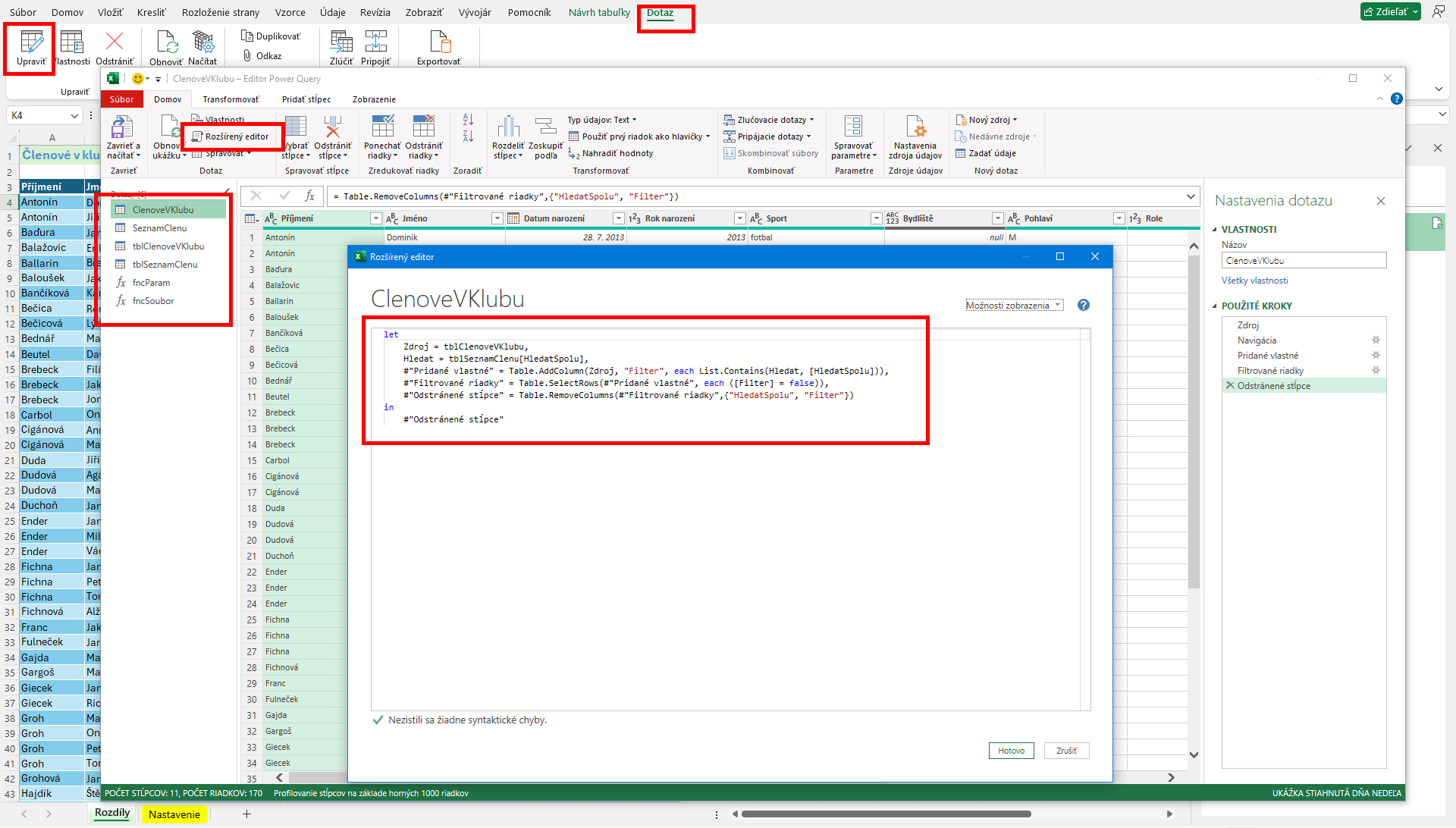Open Možnosti zobrazenia dropdown
Viewport: 1456px width, 828px height.
(x=1014, y=305)
